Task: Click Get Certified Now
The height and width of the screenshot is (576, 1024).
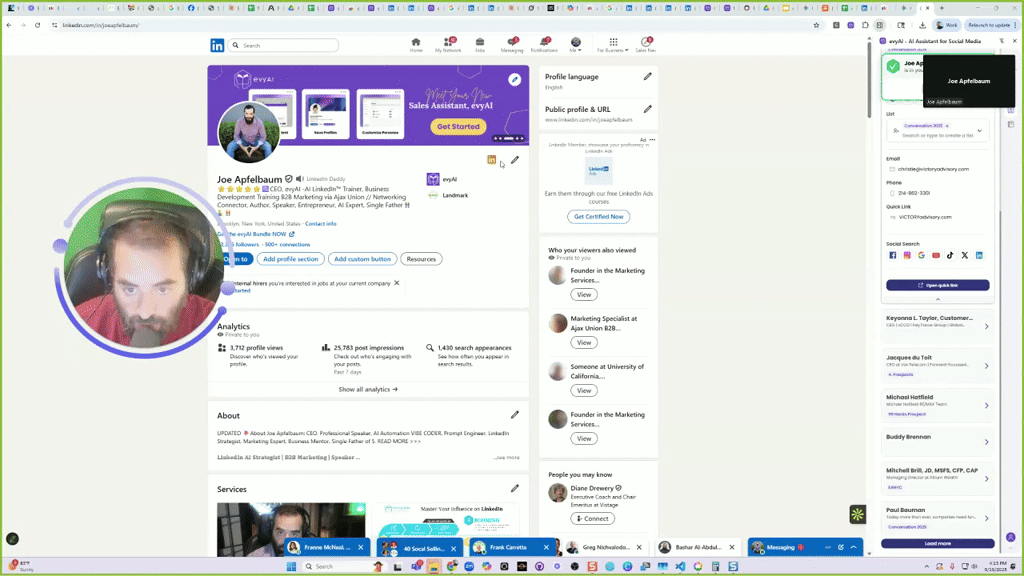Action: click(598, 216)
